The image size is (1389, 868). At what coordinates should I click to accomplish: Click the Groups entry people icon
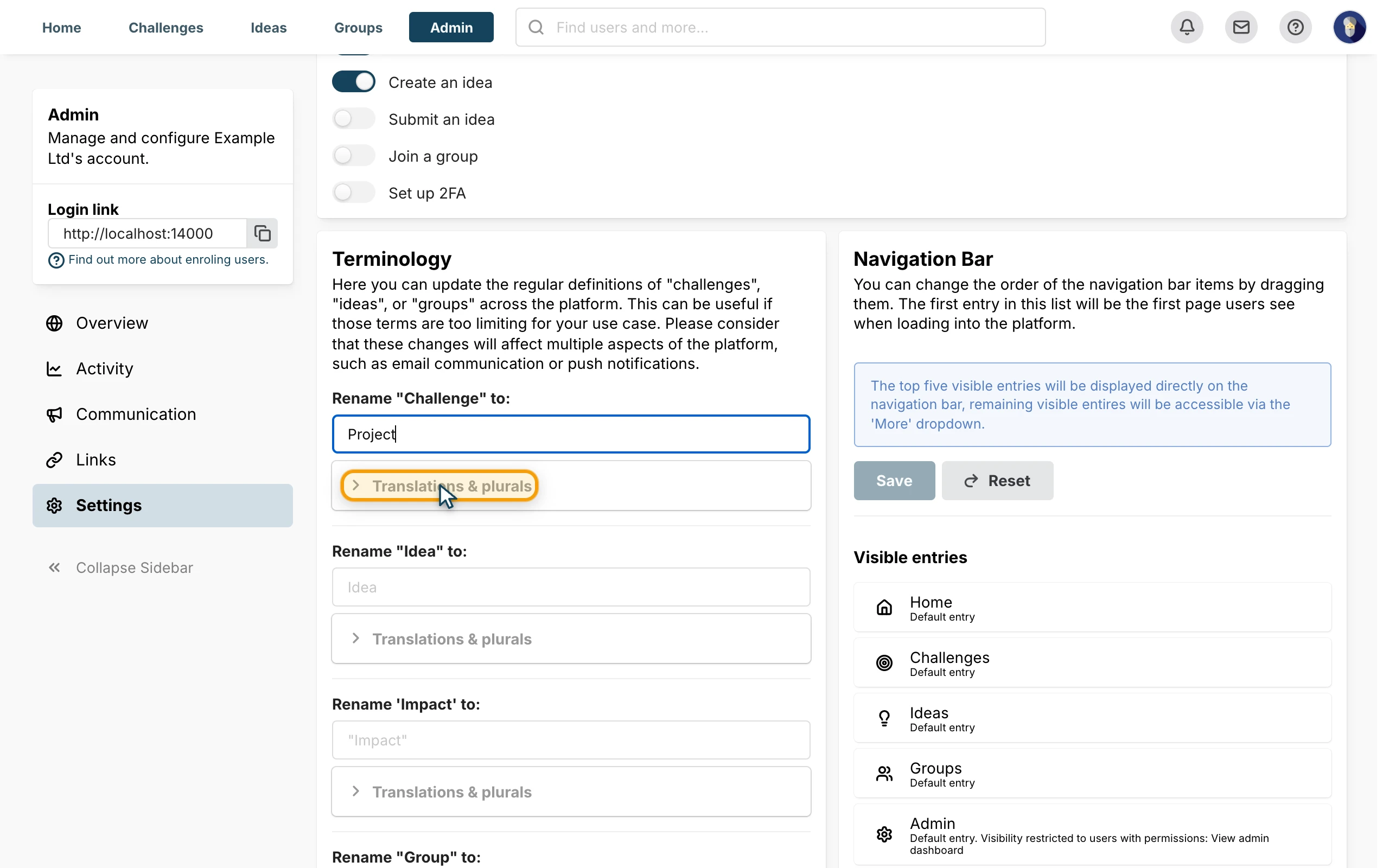(884, 773)
